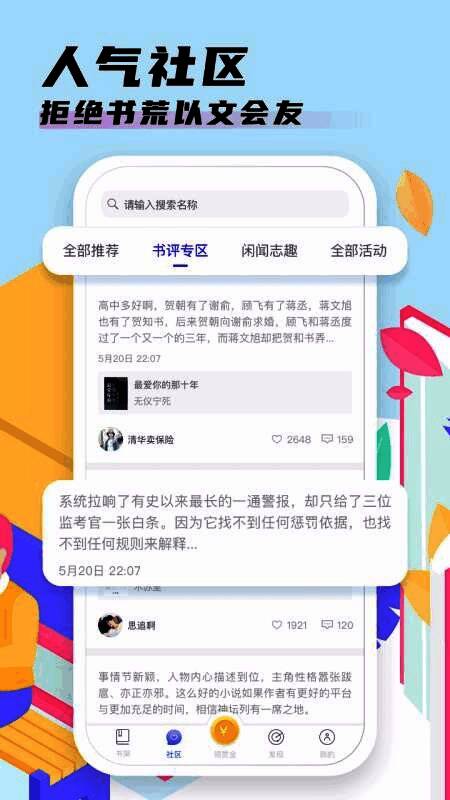The height and width of the screenshot is (800, 450).
Task: Select the 书评专区 tab
Action: pos(180,251)
